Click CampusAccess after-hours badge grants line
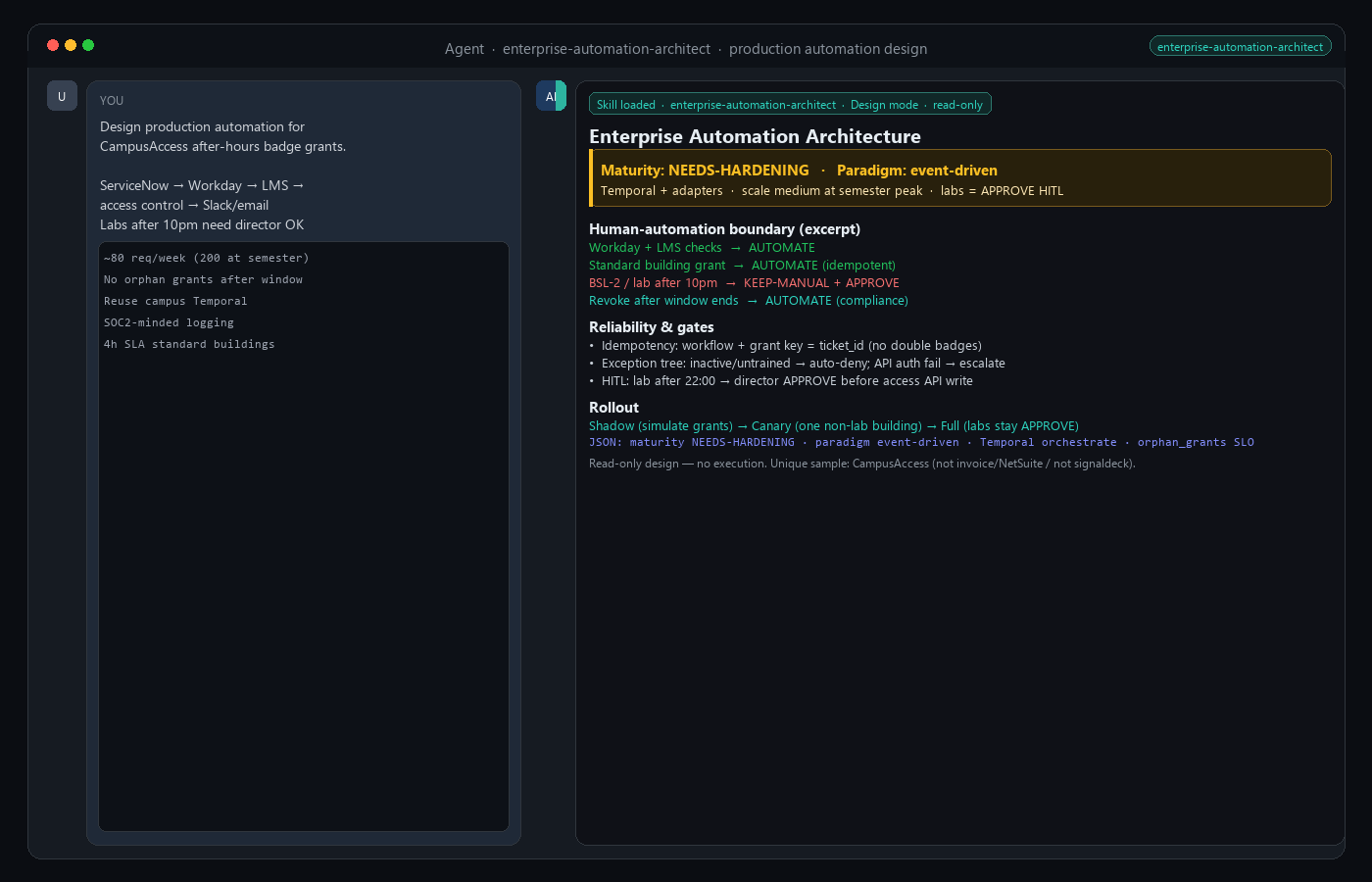This screenshot has height=882, width=1372. coord(222,146)
